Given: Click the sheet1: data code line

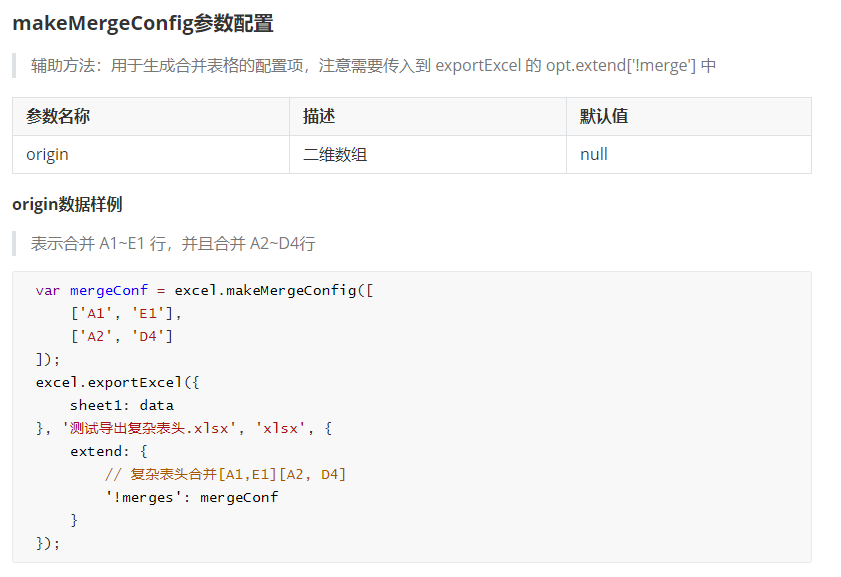Looking at the screenshot, I should [x=121, y=405].
